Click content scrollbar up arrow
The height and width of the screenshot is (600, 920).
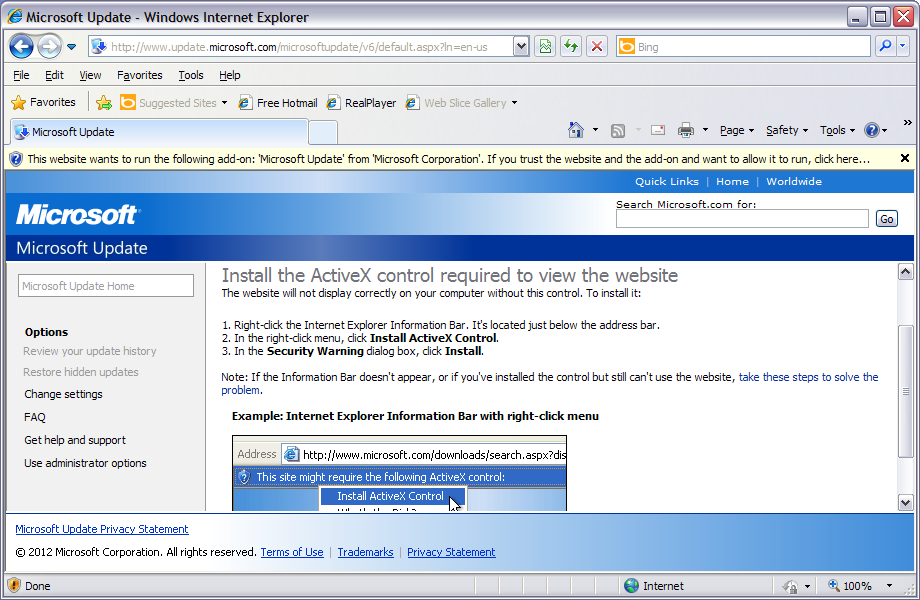pos(905,272)
